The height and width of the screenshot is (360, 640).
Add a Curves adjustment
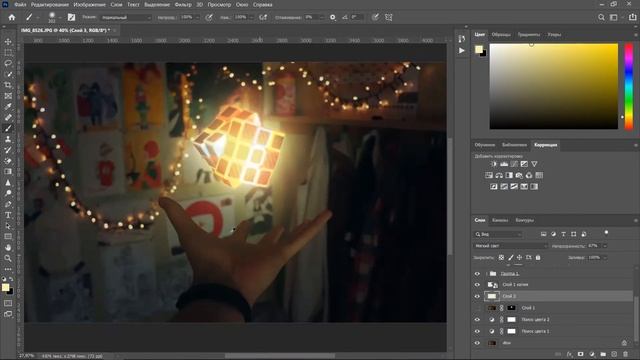click(514, 164)
